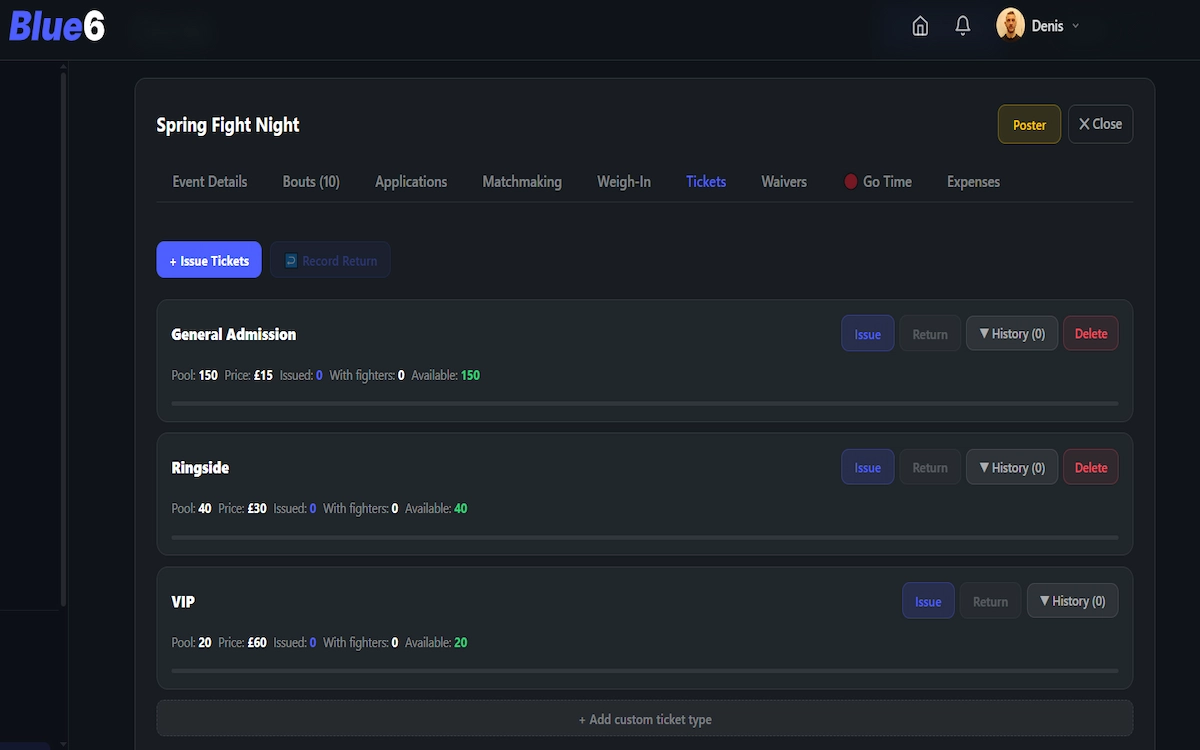The width and height of the screenshot is (1200, 750).
Task: Open the event Poster
Action: [1029, 125]
